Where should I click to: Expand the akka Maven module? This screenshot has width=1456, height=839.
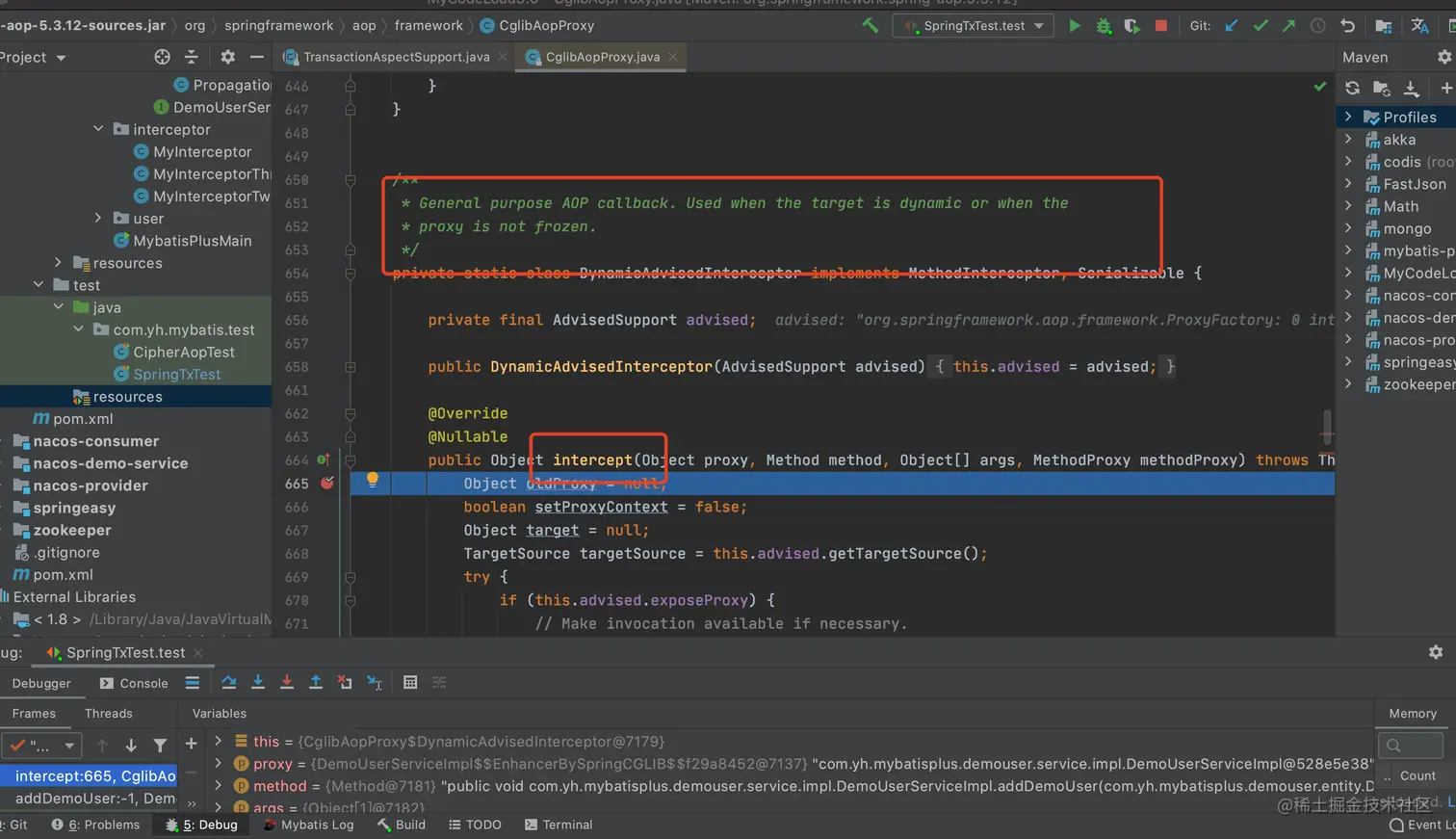(1348, 139)
